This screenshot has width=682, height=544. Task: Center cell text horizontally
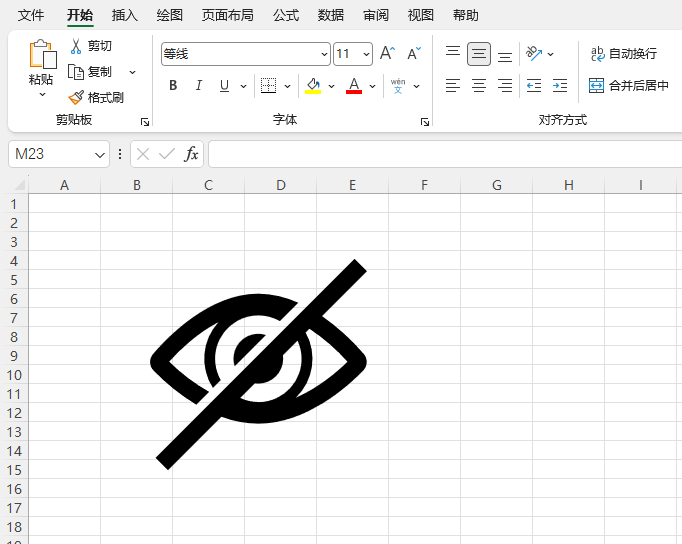(x=479, y=86)
